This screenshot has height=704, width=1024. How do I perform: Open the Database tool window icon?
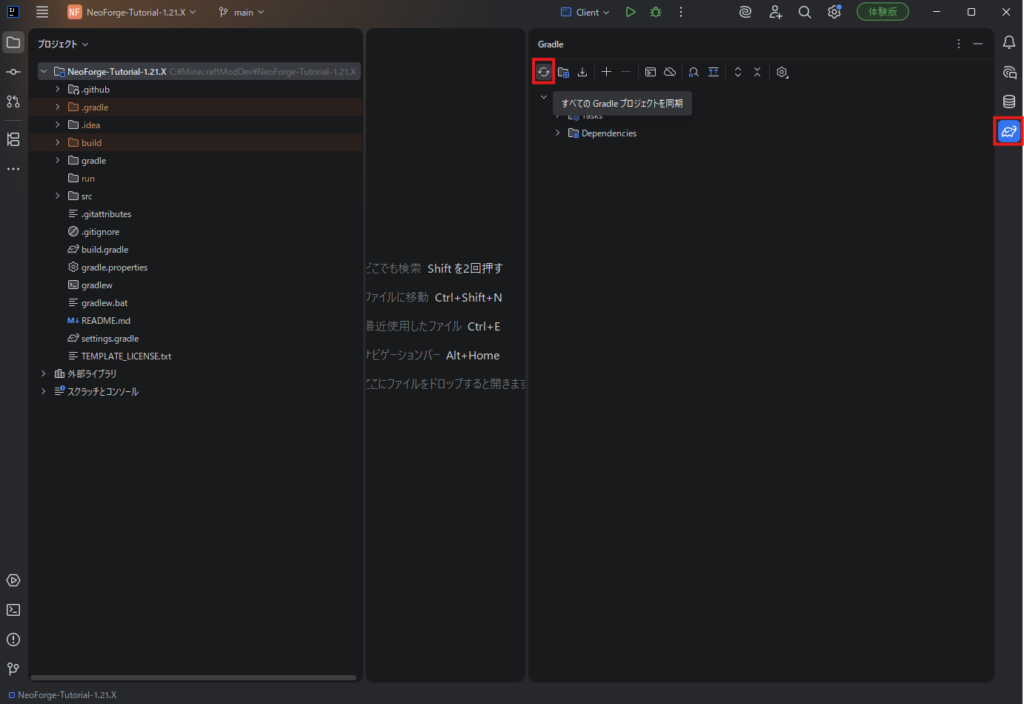point(1009,101)
